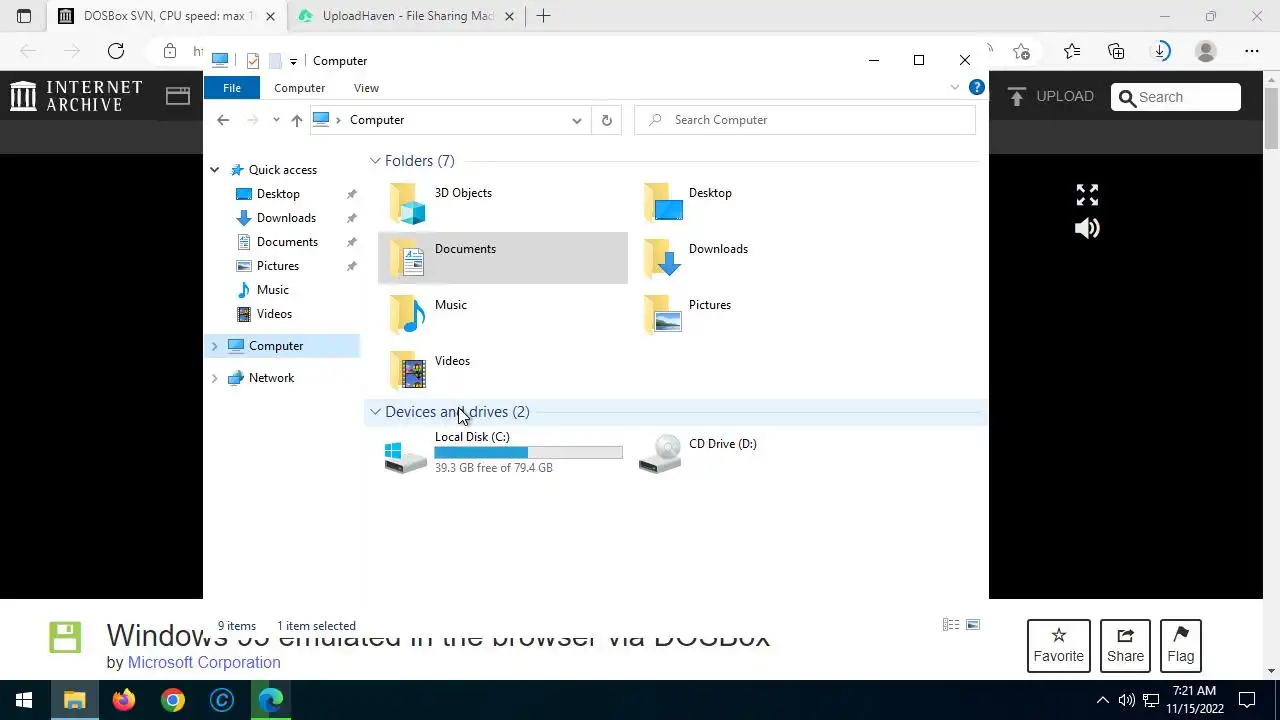Expand Network node in navigation pane

(214, 378)
